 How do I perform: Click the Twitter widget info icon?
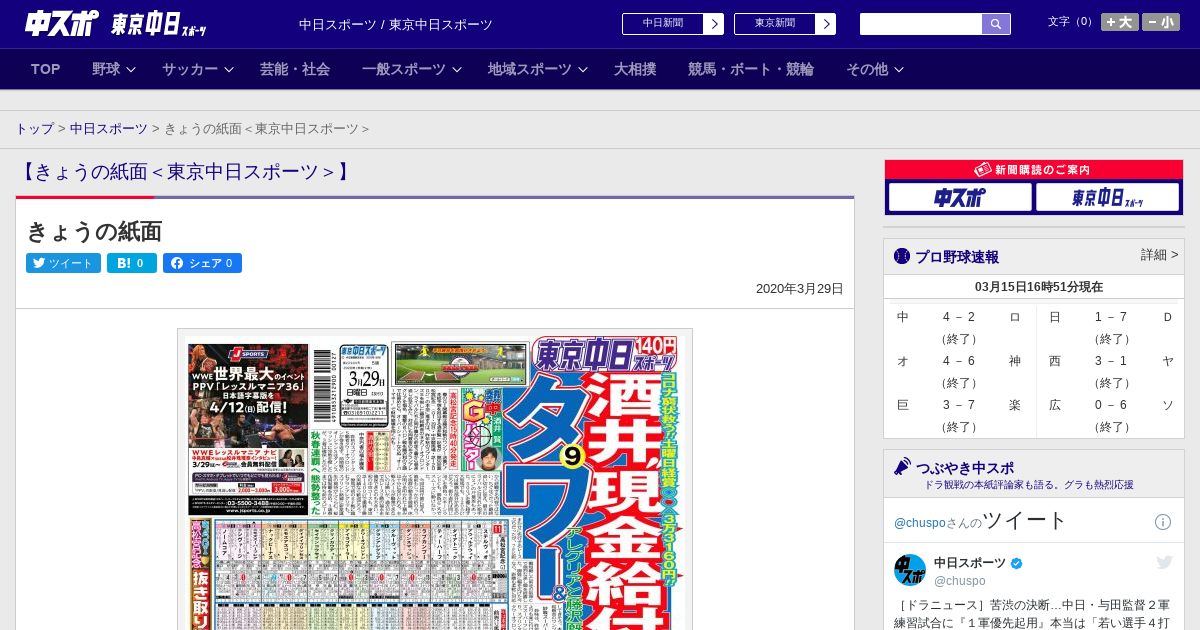point(1163,522)
